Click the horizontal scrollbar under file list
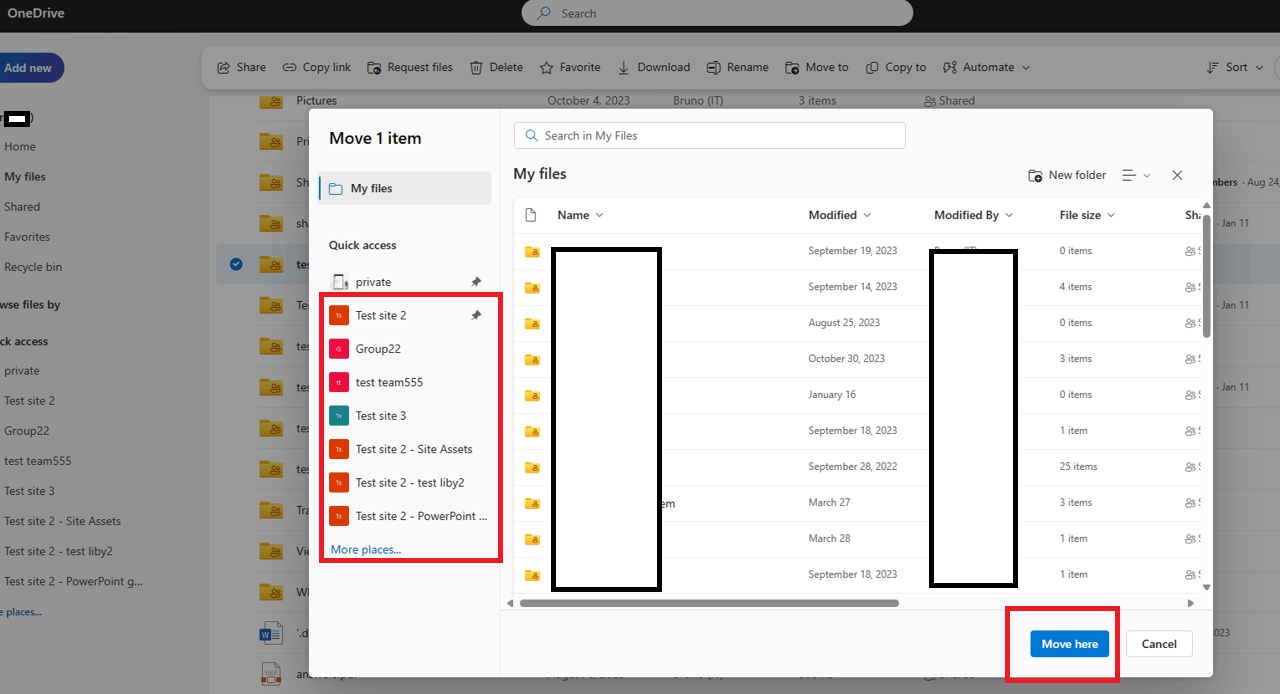 click(x=709, y=603)
